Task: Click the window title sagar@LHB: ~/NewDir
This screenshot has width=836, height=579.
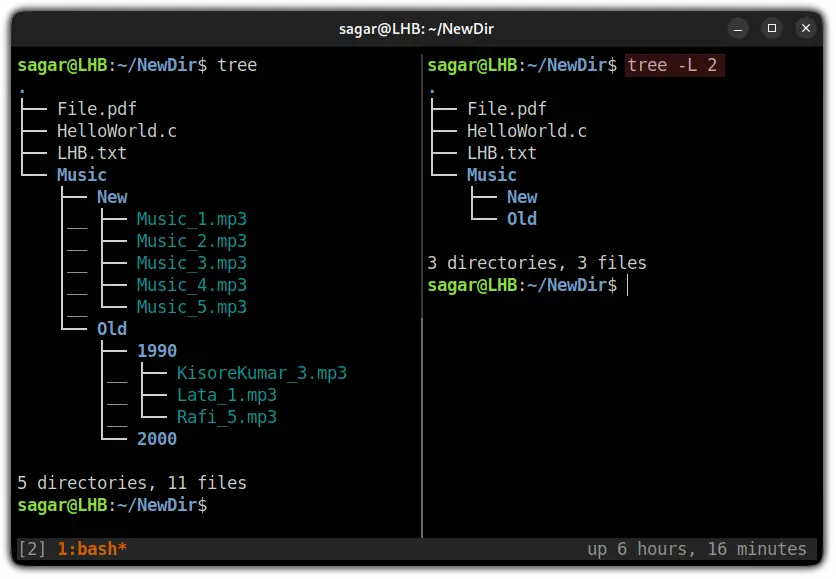Action: coord(418,28)
